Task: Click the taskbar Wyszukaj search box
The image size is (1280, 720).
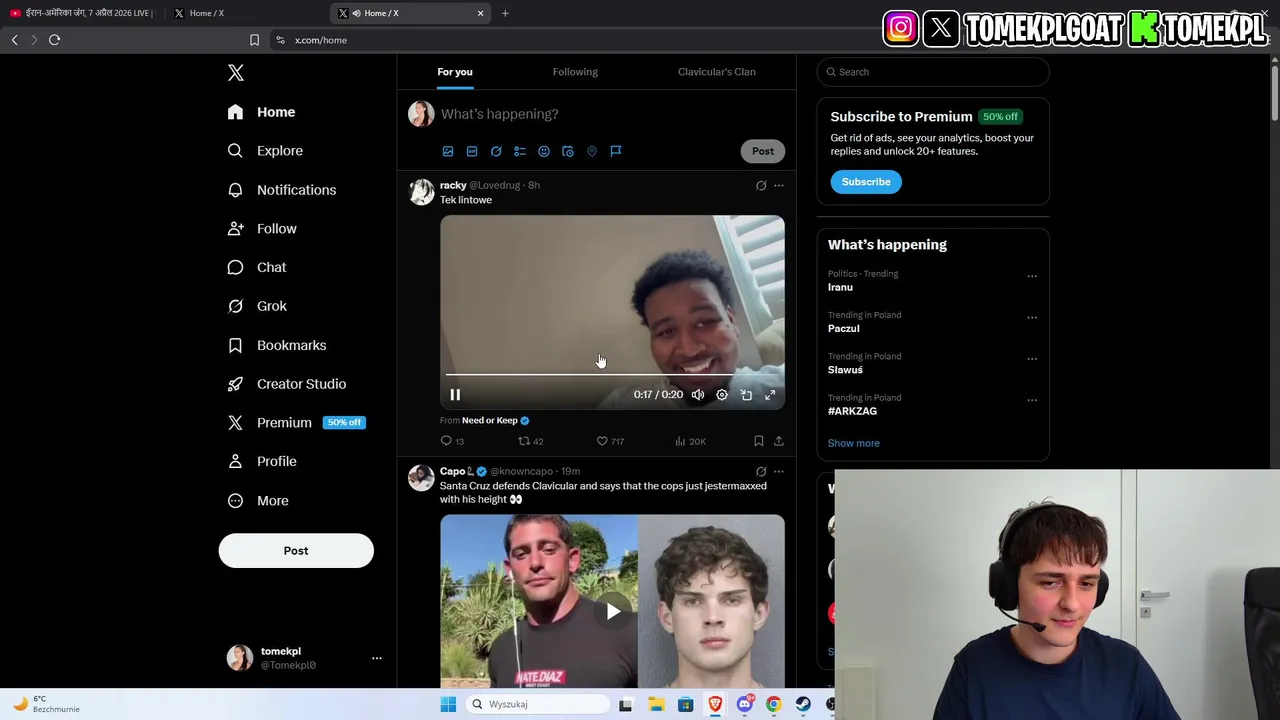Action: coord(539,704)
